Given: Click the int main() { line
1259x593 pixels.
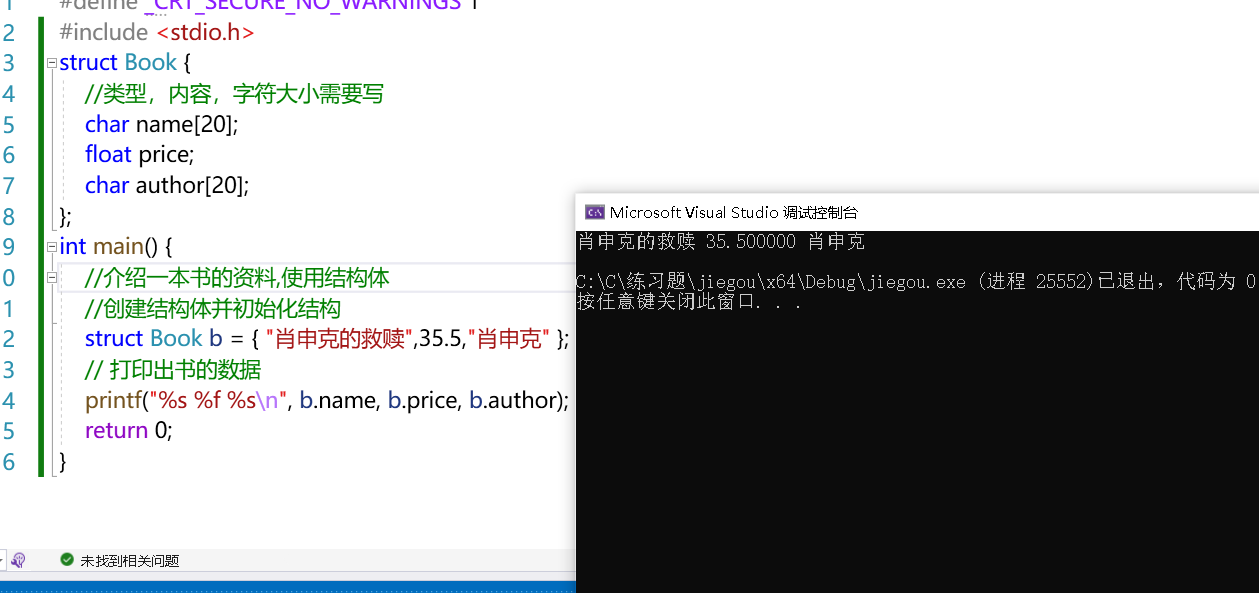Looking at the screenshot, I should pyautogui.click(x=116, y=247).
